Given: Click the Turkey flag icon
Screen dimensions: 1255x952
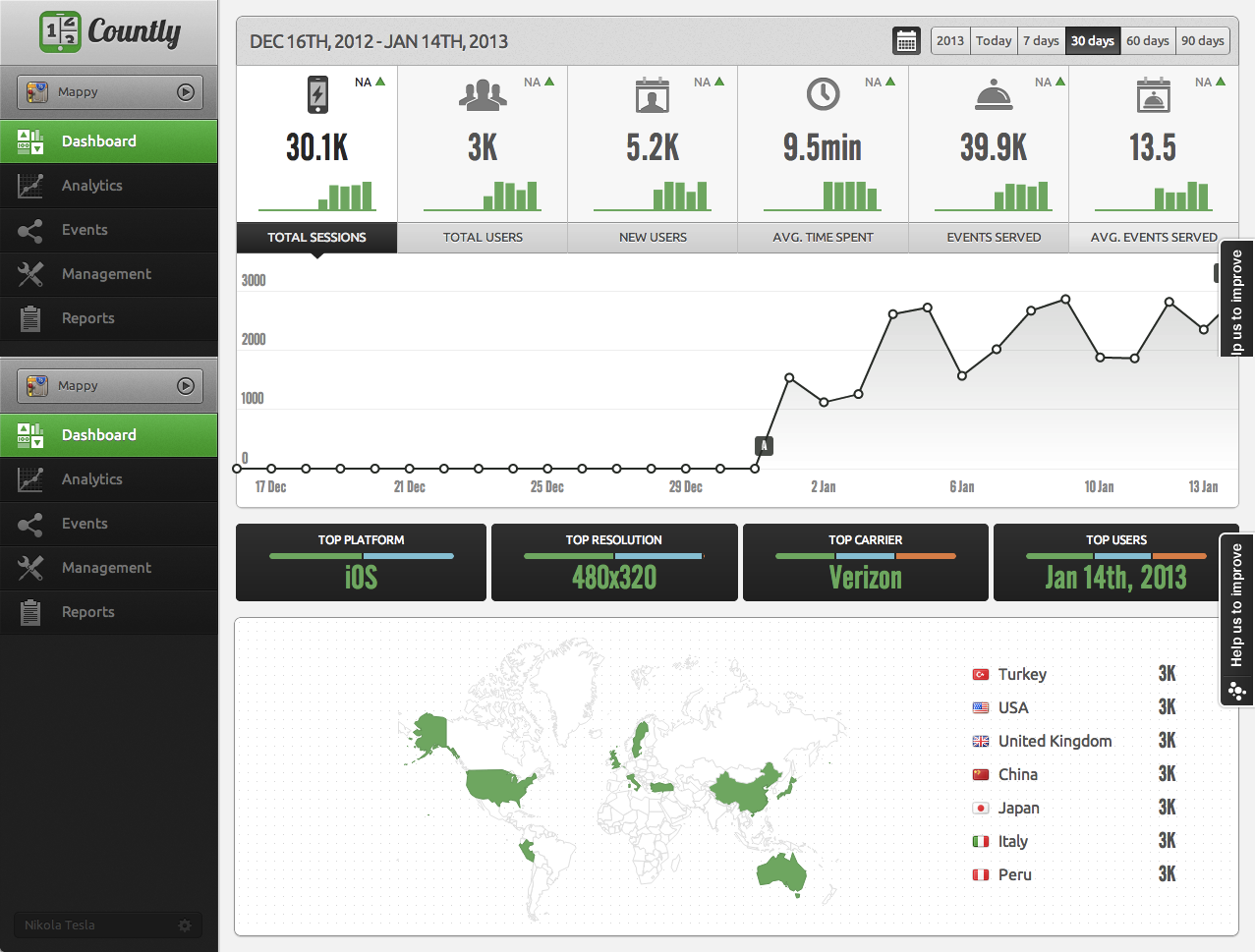Looking at the screenshot, I should pyautogui.click(x=980, y=675).
